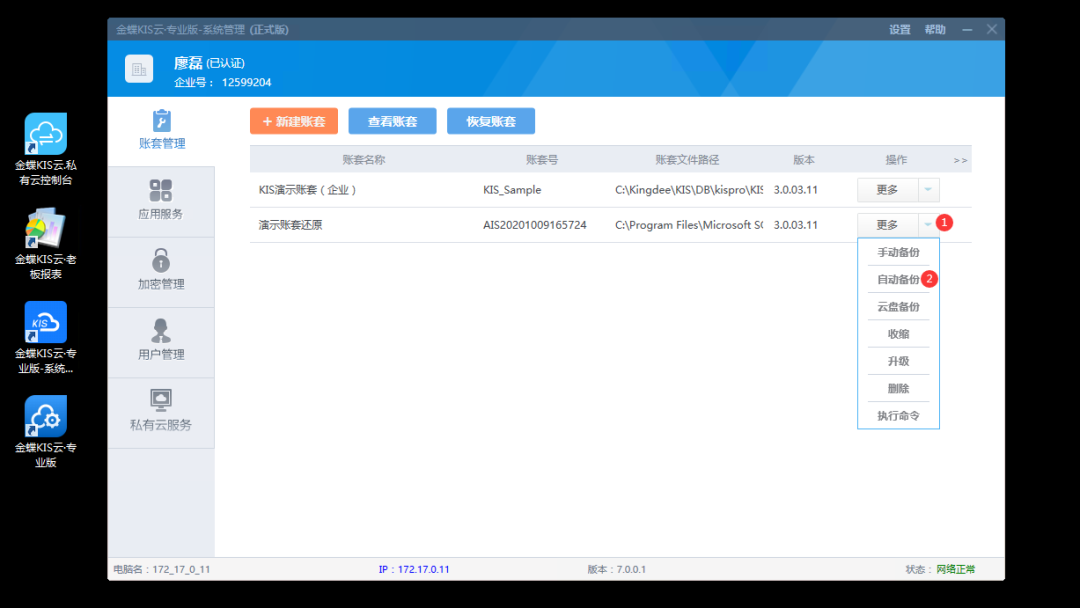The width and height of the screenshot is (1080, 608).
Task: Click 更多 button for 演示账套还原 row
Action: [x=887, y=225]
